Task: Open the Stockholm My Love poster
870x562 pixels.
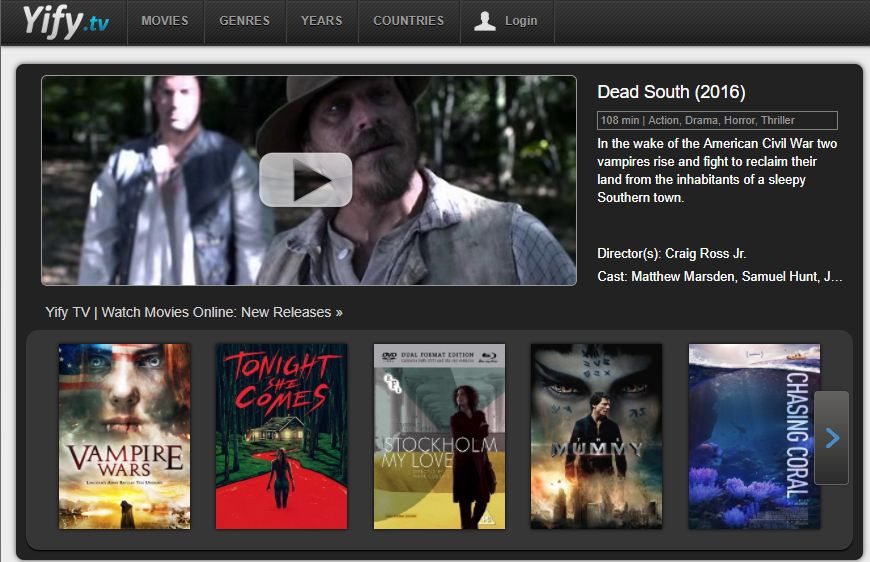Action: (x=439, y=436)
